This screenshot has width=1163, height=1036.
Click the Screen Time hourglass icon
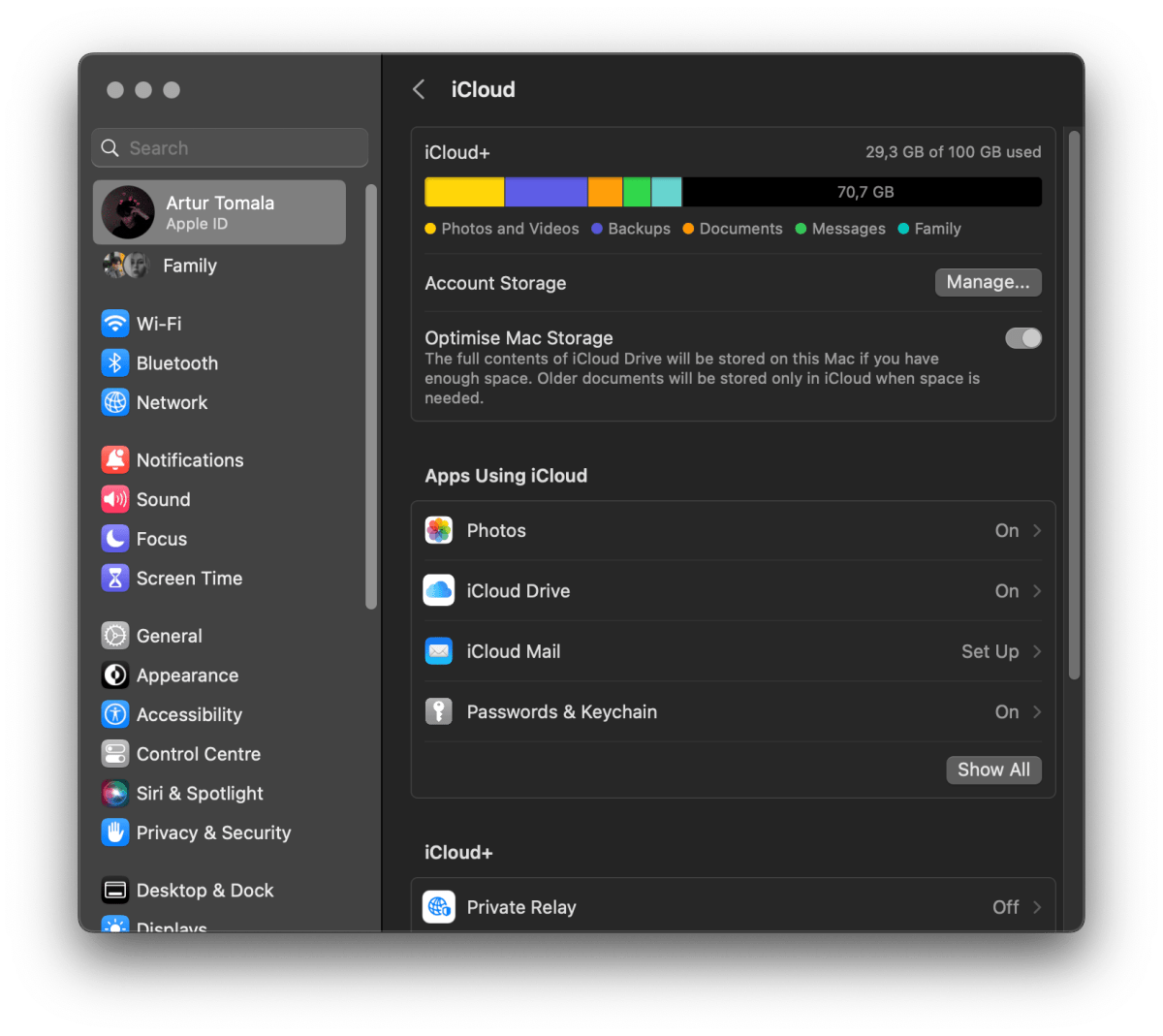coord(115,579)
